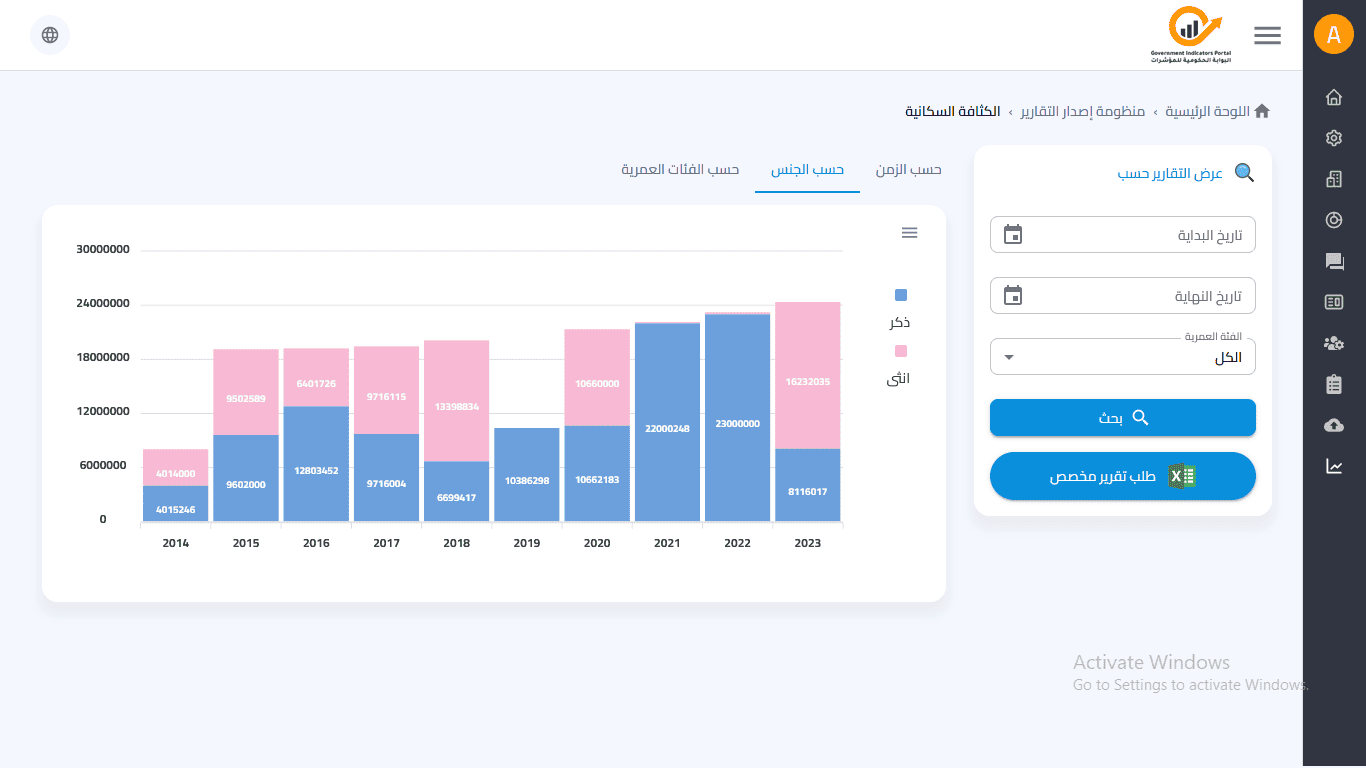The width and height of the screenshot is (1366, 768).
Task: Open settings gear in the sidebar
Action: coord(1333,138)
